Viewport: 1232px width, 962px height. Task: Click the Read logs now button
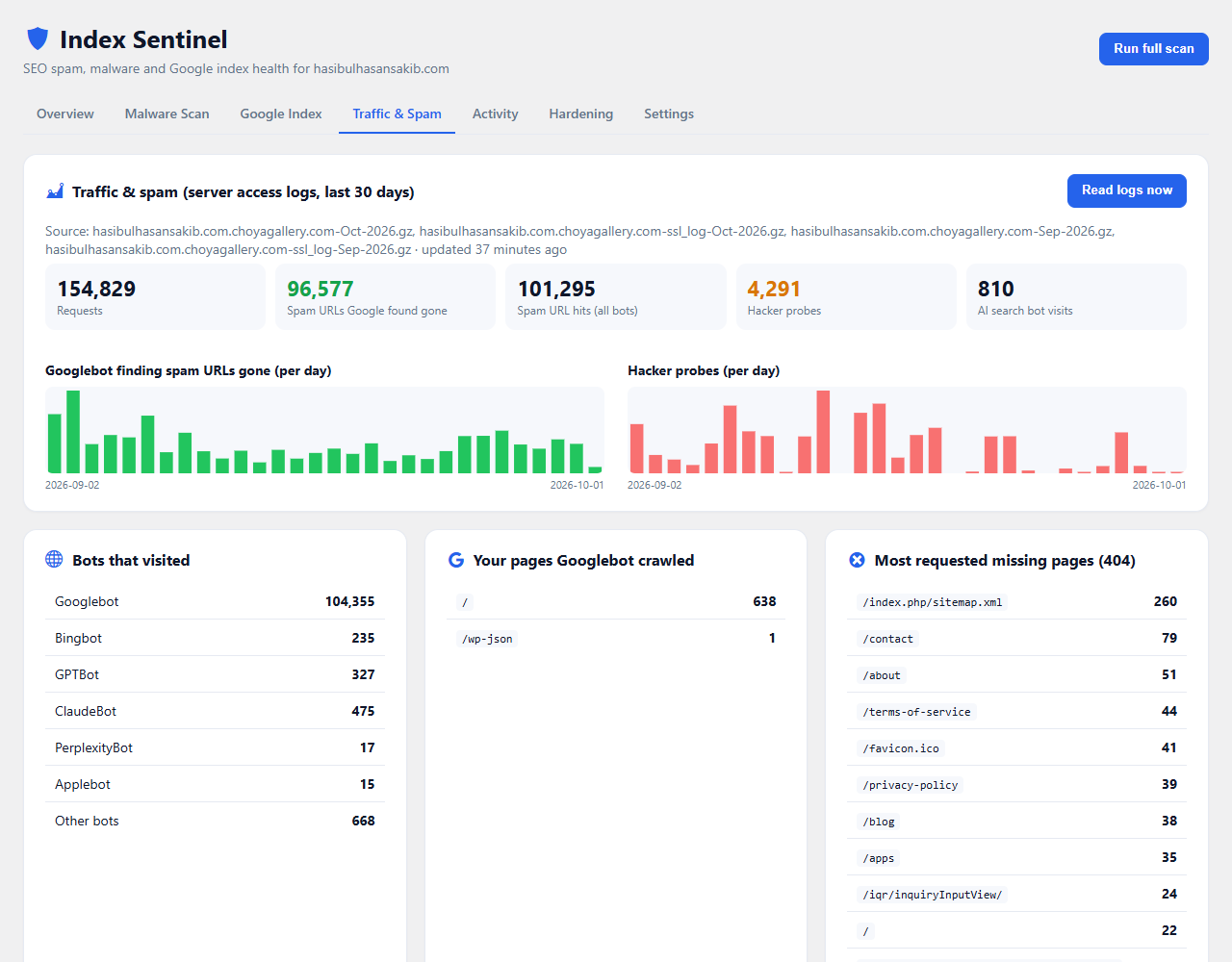1126,190
